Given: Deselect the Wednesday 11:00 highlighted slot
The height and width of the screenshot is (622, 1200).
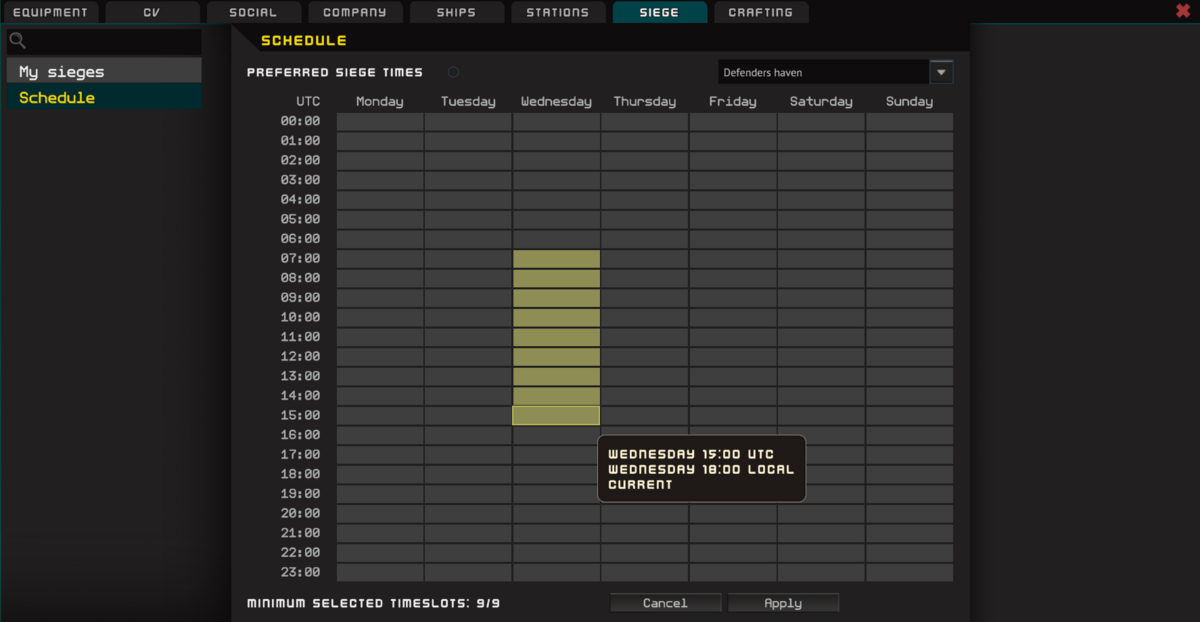Looking at the screenshot, I should click(556, 337).
